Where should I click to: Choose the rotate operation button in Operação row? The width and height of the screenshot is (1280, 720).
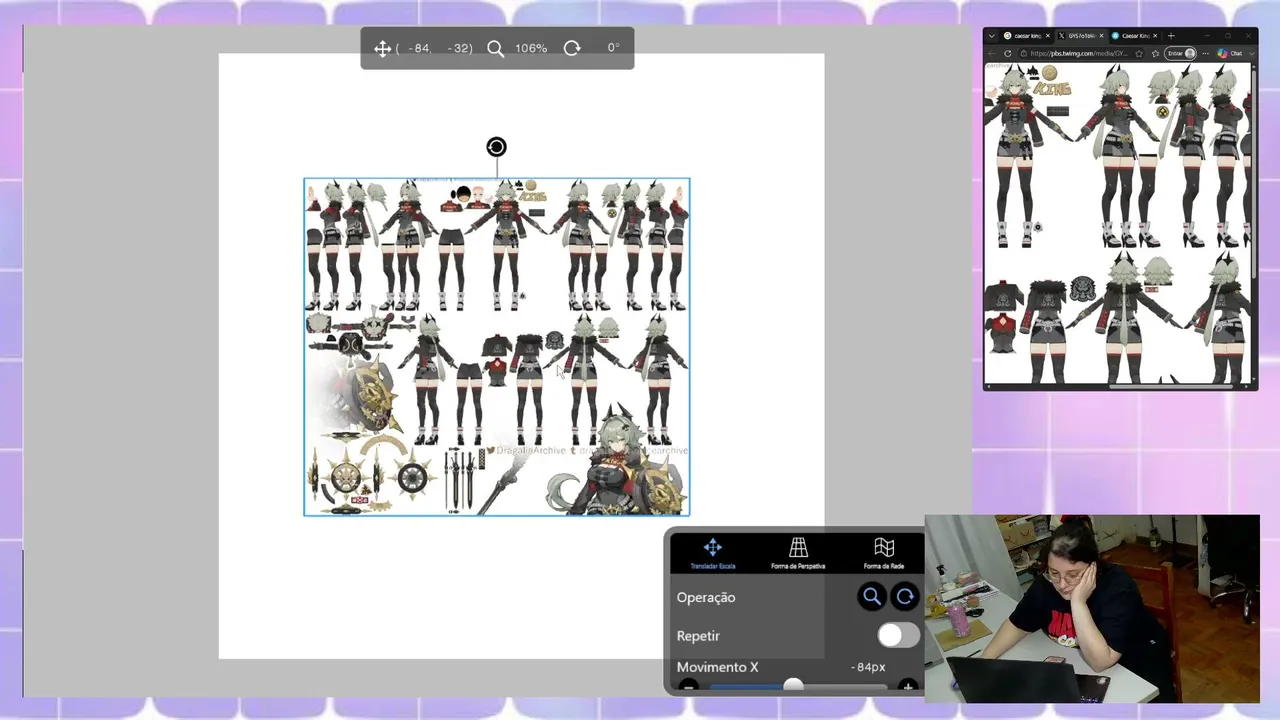click(905, 597)
